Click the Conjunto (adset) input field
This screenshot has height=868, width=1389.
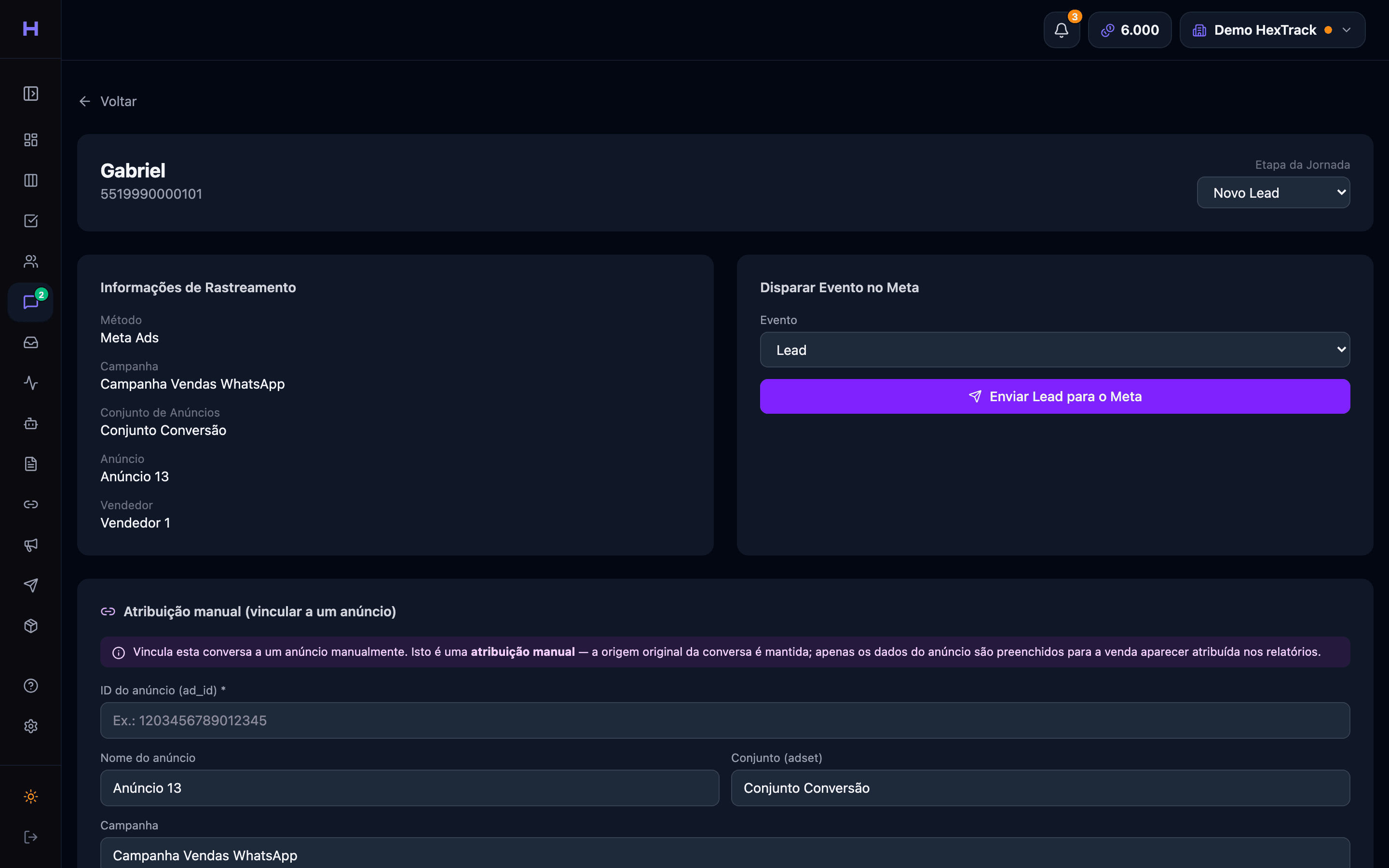1040,788
